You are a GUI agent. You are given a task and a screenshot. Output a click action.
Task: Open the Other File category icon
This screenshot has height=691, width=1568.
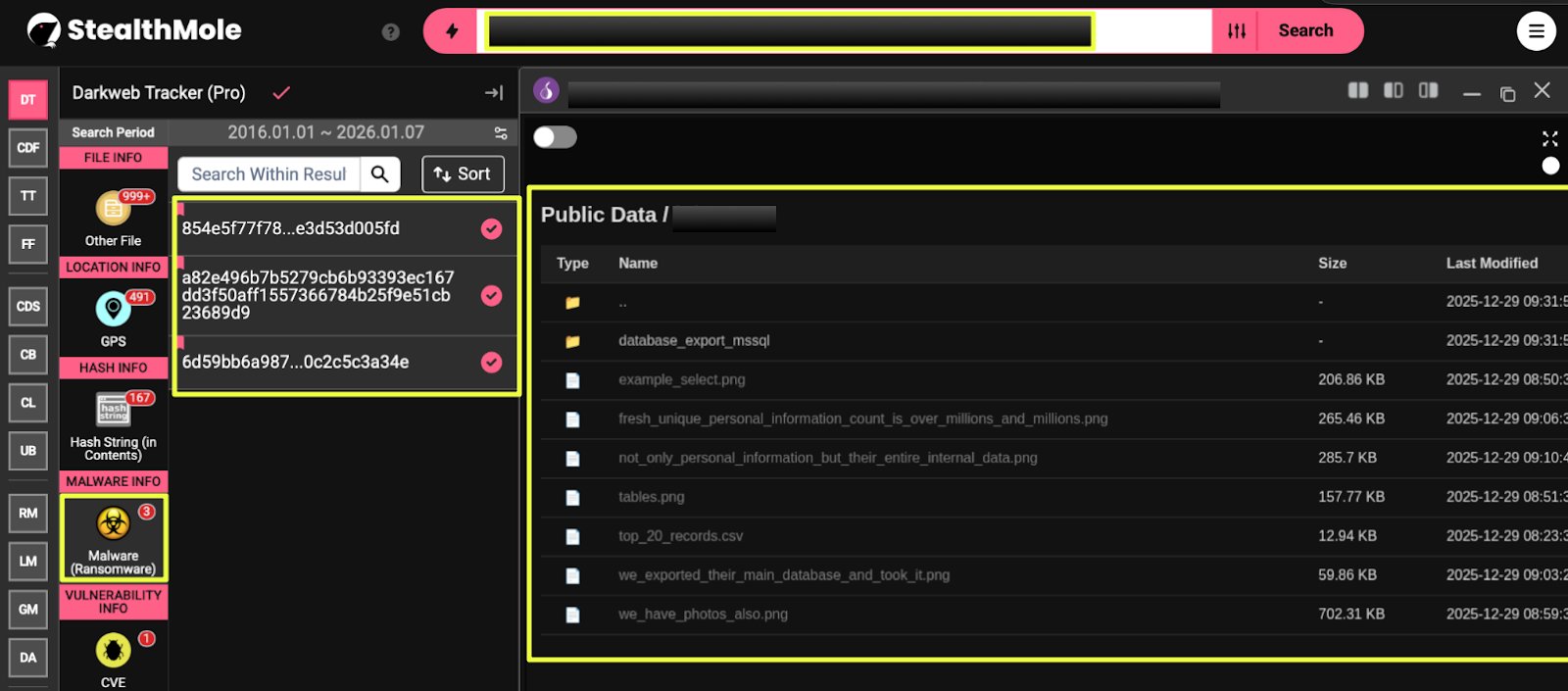click(113, 209)
